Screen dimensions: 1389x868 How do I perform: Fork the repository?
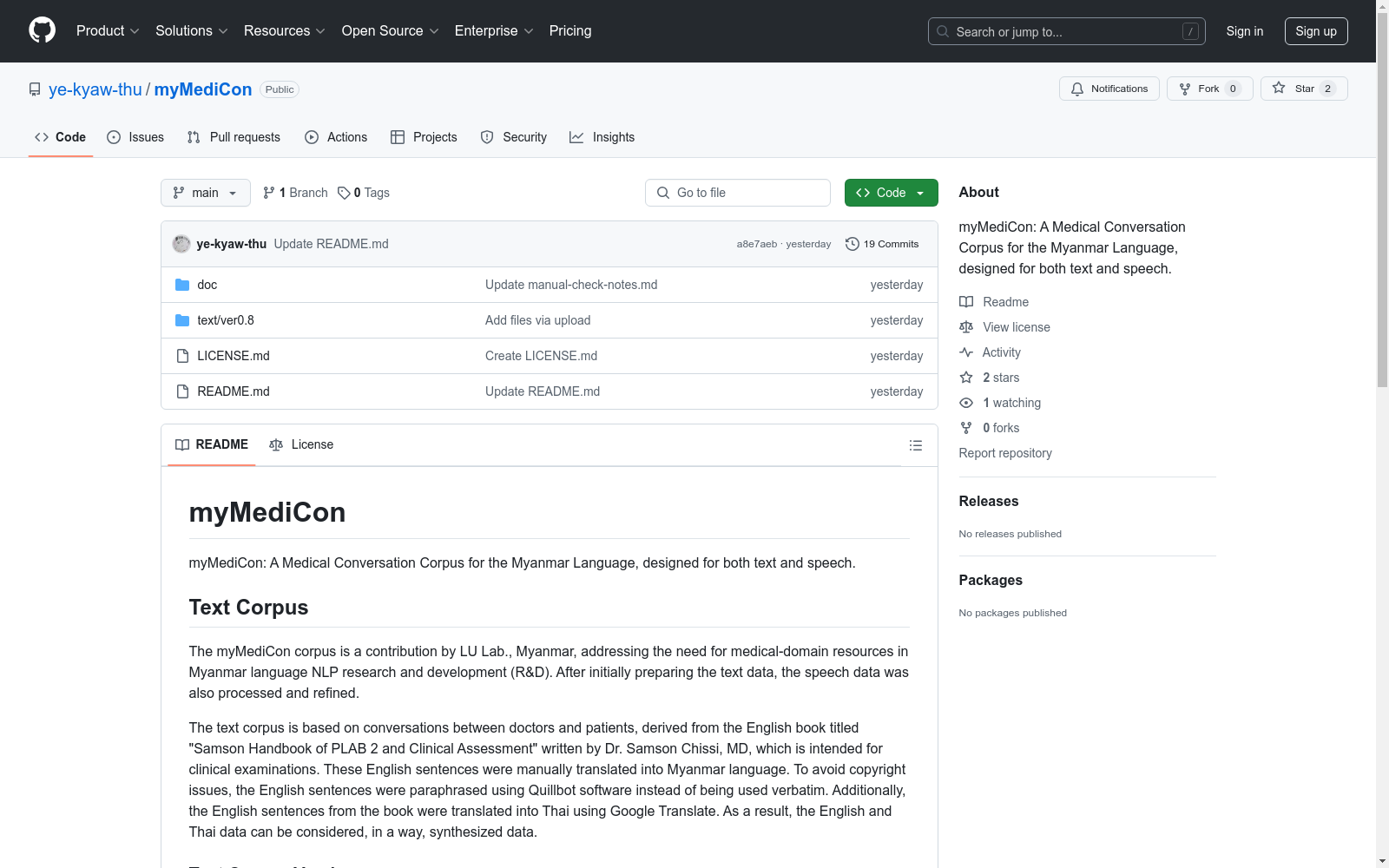point(1209,89)
